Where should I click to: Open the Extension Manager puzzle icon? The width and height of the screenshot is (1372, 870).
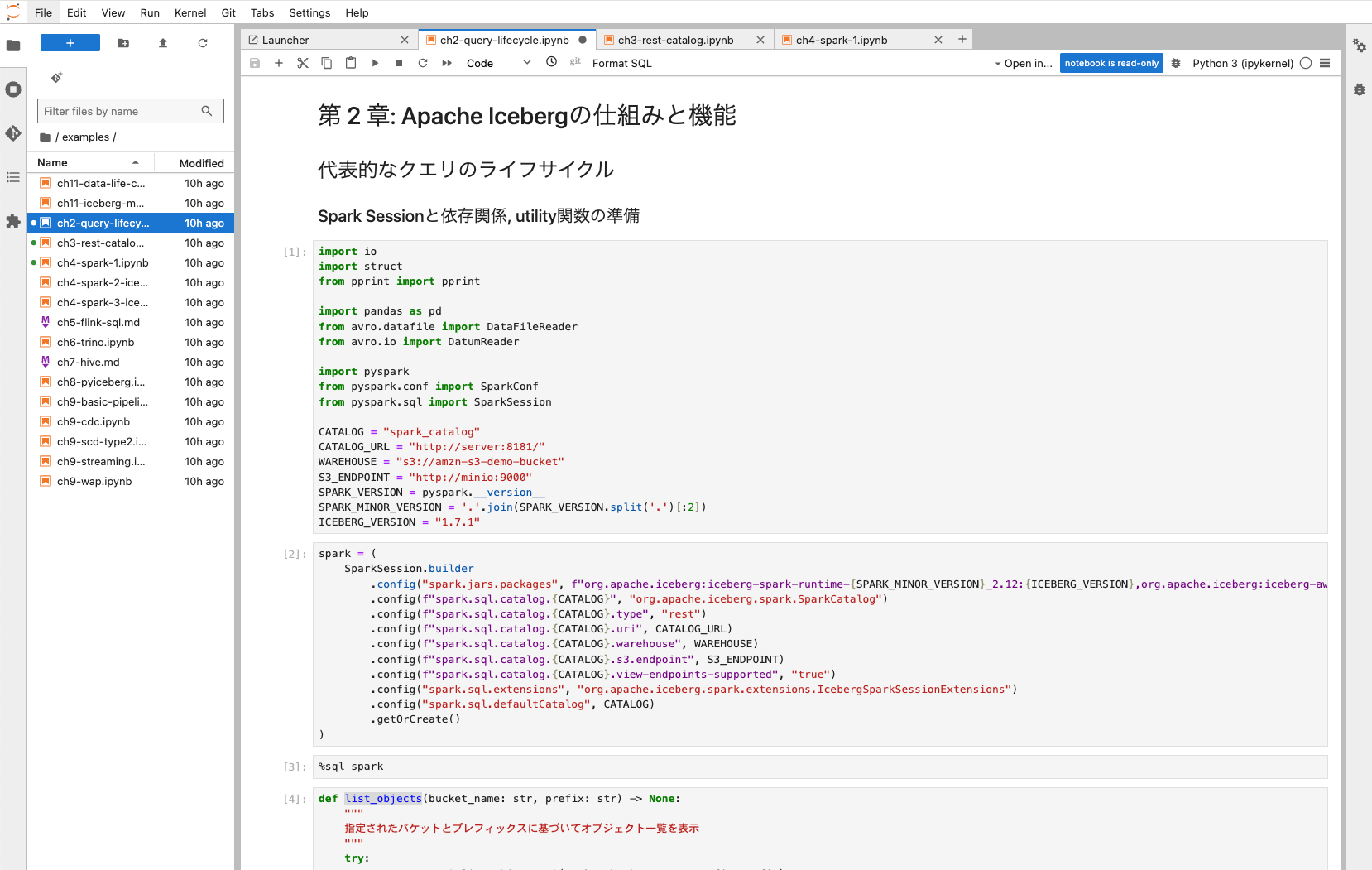click(13, 221)
